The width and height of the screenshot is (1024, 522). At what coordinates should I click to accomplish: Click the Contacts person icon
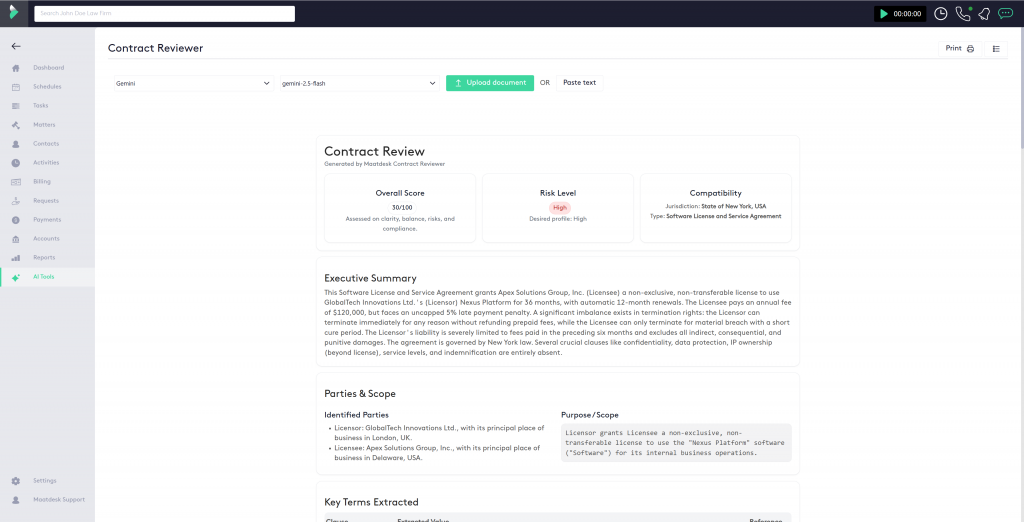coord(16,144)
